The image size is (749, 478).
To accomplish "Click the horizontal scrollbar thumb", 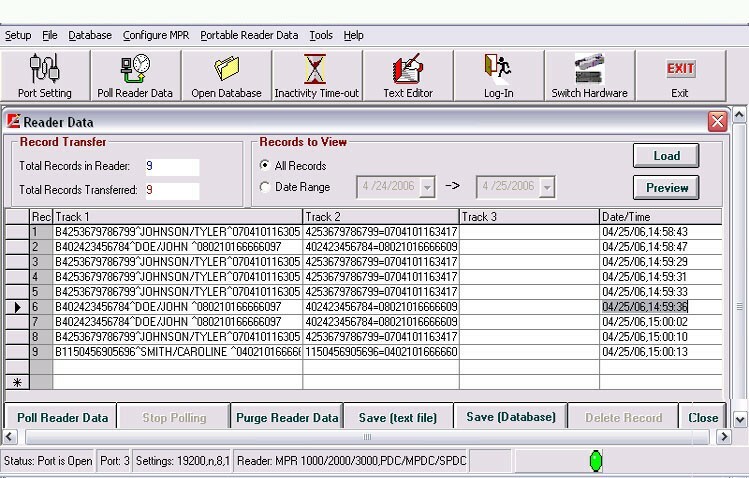I will [367, 436].
